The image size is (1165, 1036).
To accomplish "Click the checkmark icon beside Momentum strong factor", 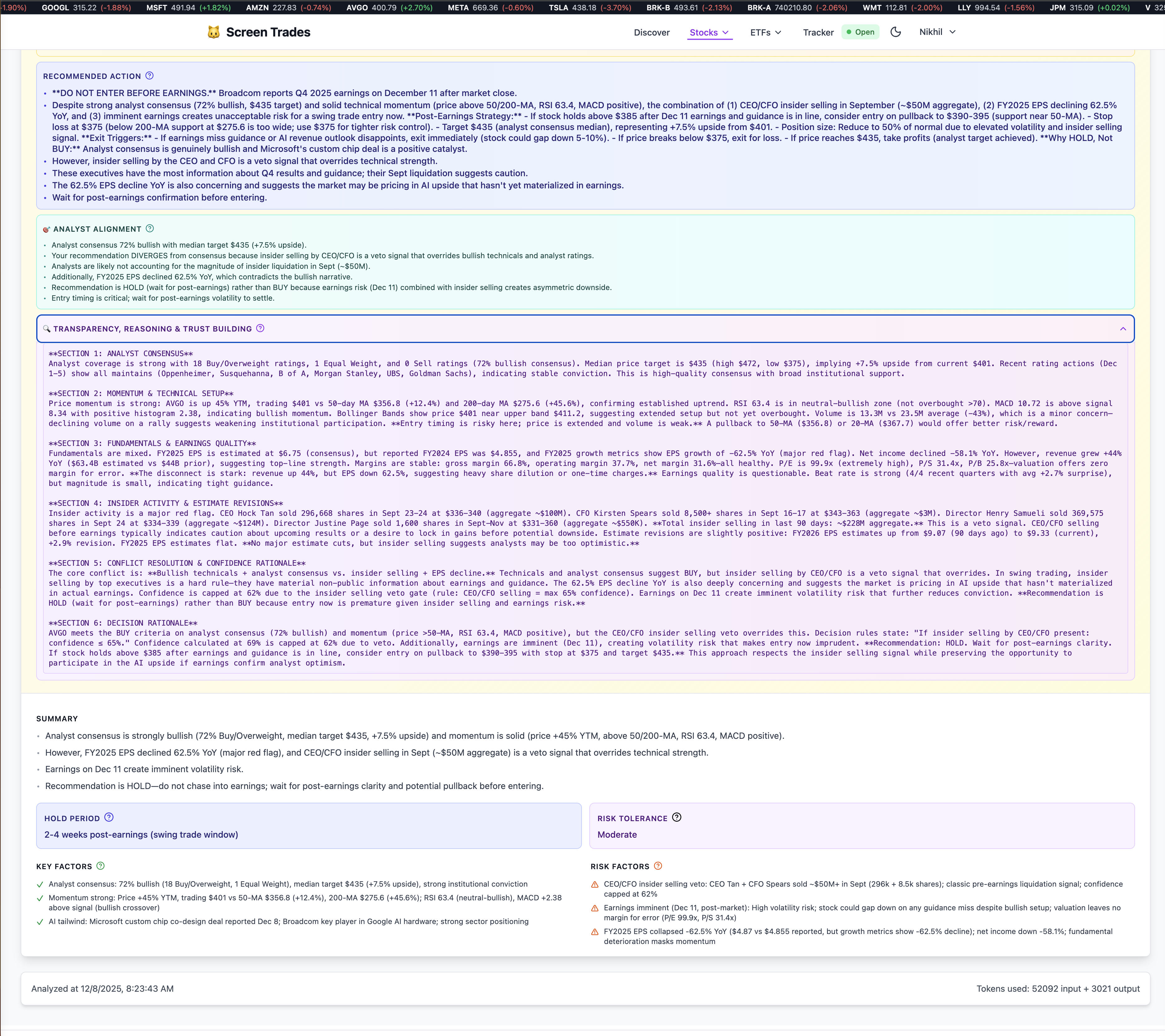I will 40,899.
